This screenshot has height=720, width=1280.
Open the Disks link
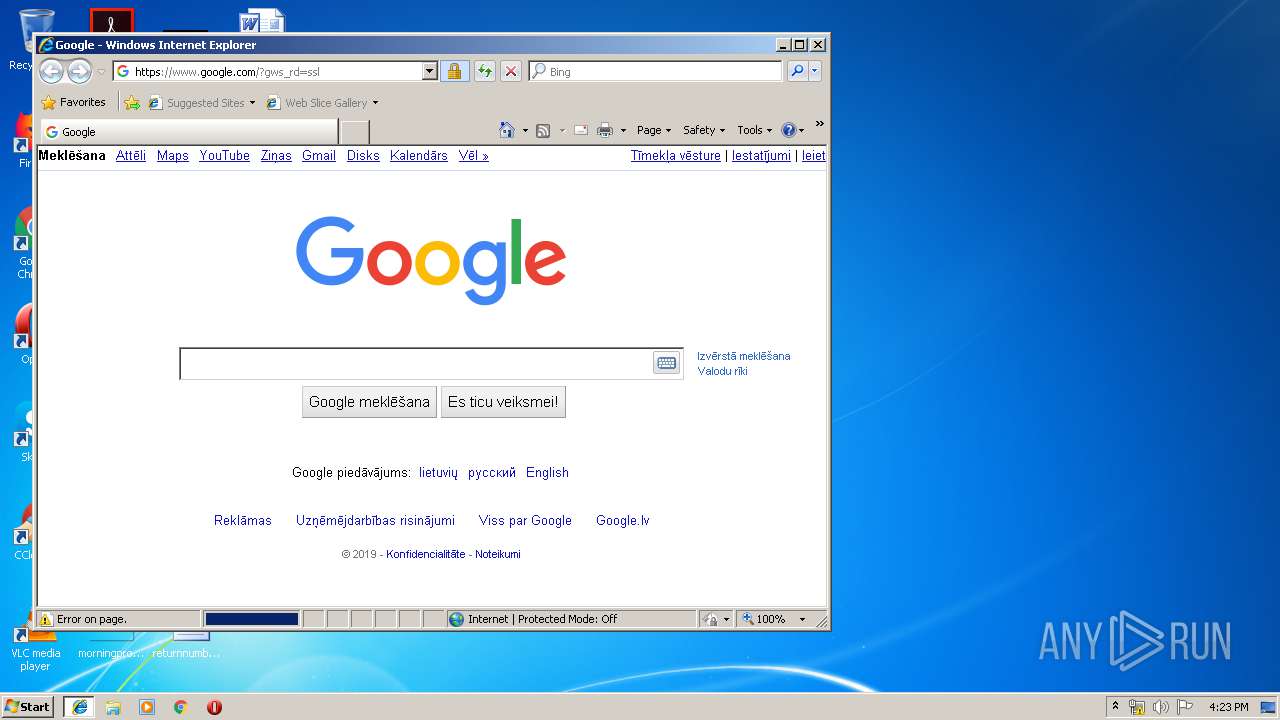click(363, 156)
